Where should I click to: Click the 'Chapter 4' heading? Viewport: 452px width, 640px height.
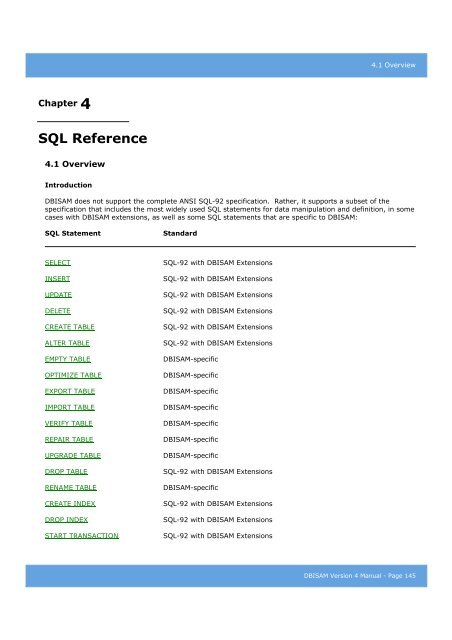[x=64, y=103]
